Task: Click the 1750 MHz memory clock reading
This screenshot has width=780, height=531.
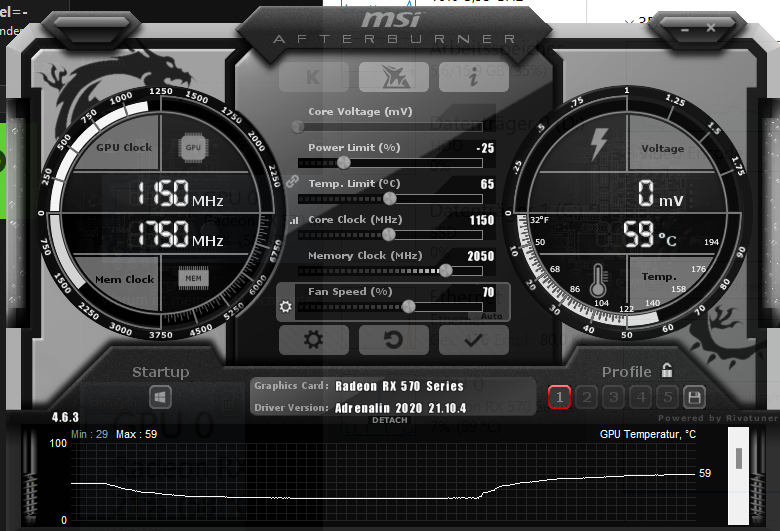Action: pyautogui.click(x=180, y=234)
